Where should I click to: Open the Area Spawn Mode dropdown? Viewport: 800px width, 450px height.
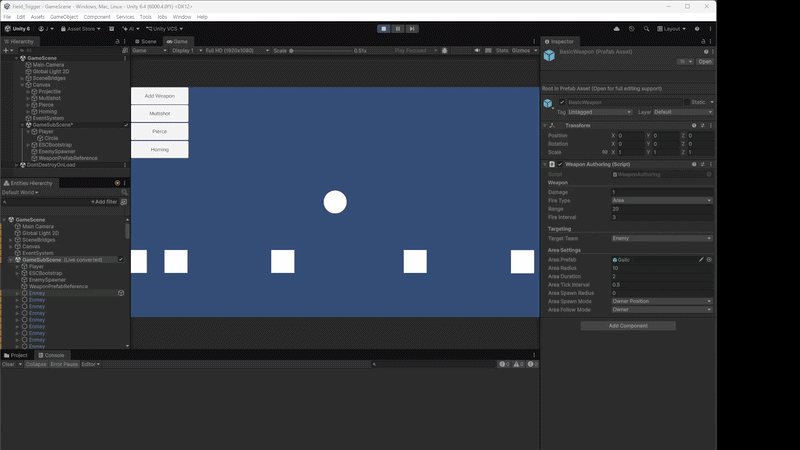[x=662, y=302]
